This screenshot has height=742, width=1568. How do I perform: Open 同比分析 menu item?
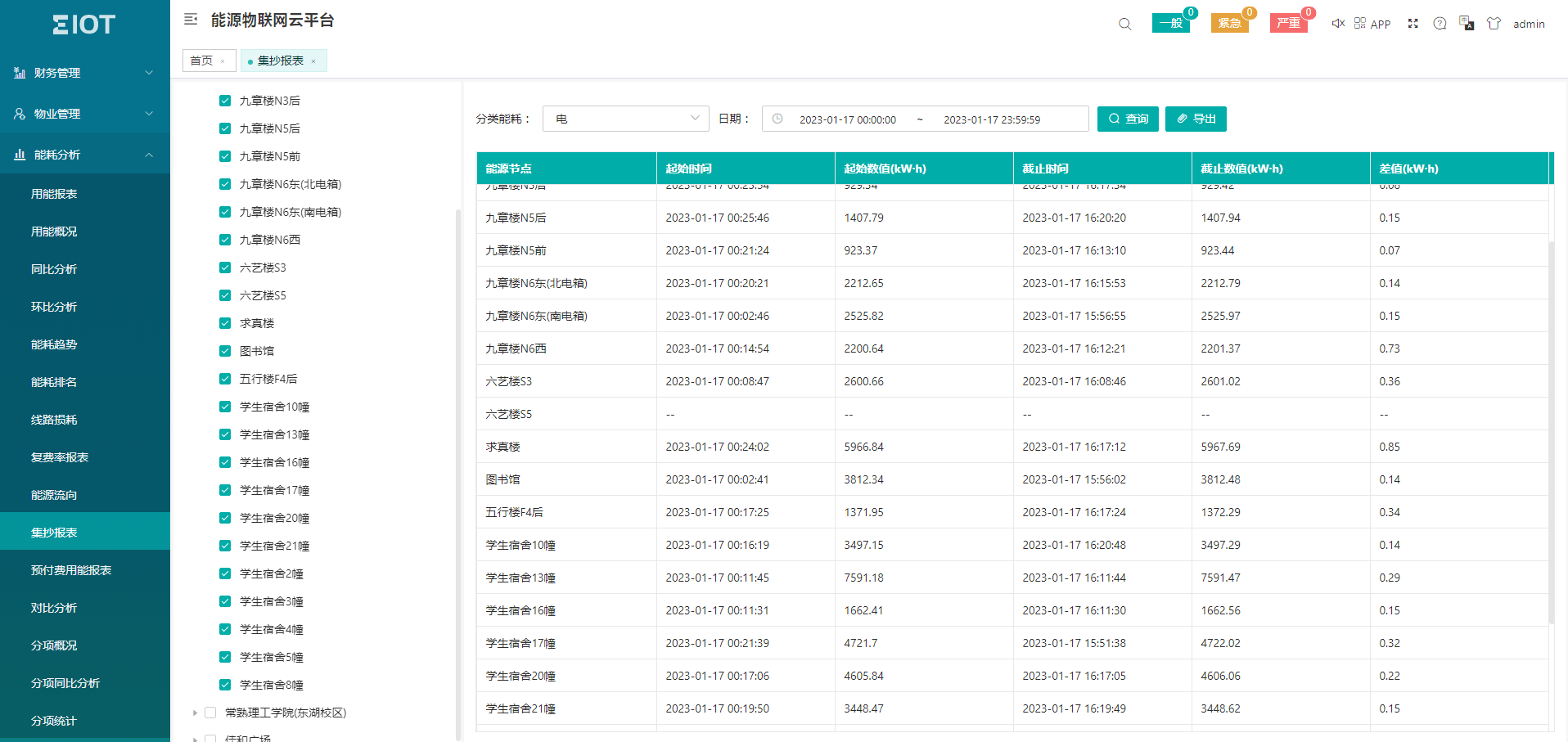coord(85,269)
